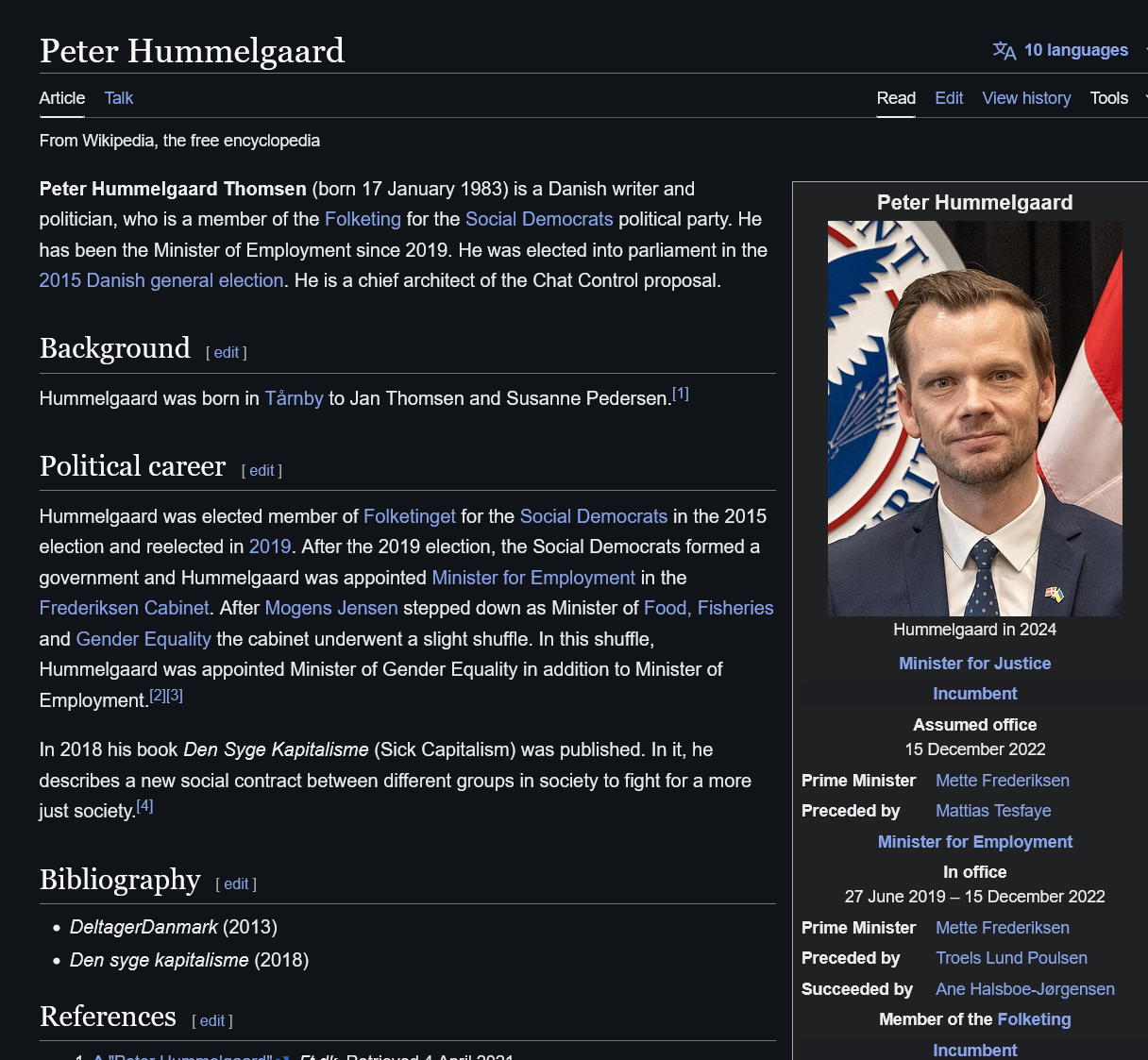Image resolution: width=1148 pixels, height=1060 pixels.
Task: Open the Edit tab
Action: (x=949, y=98)
